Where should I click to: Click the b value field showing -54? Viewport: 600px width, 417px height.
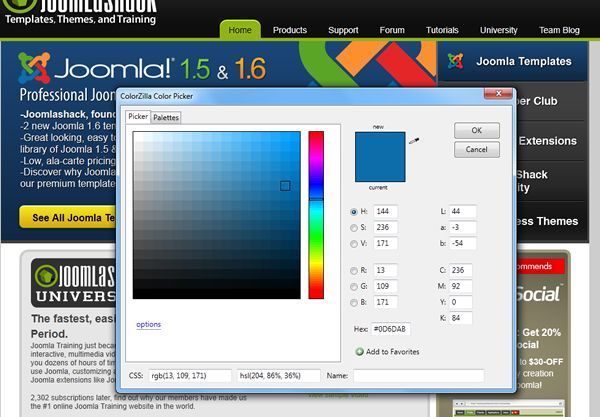point(462,243)
